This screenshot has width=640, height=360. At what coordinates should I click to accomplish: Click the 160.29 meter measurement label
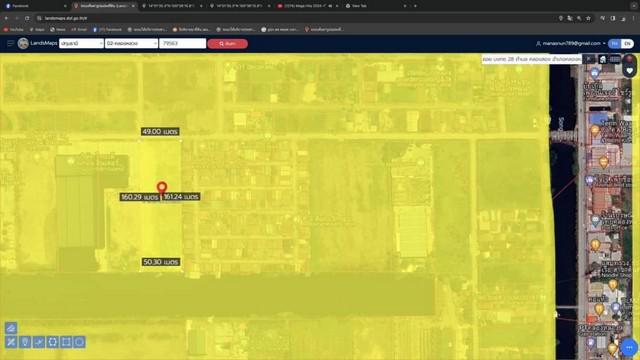140,197
